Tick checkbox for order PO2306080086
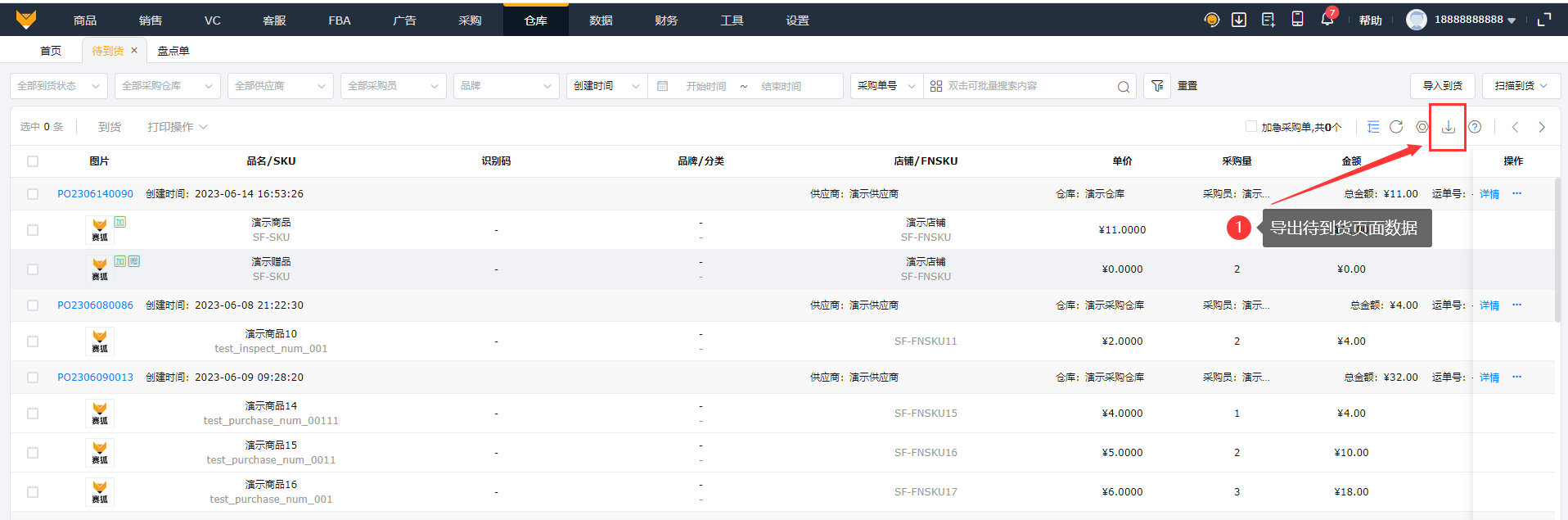The height and width of the screenshot is (520, 1568). tap(33, 305)
